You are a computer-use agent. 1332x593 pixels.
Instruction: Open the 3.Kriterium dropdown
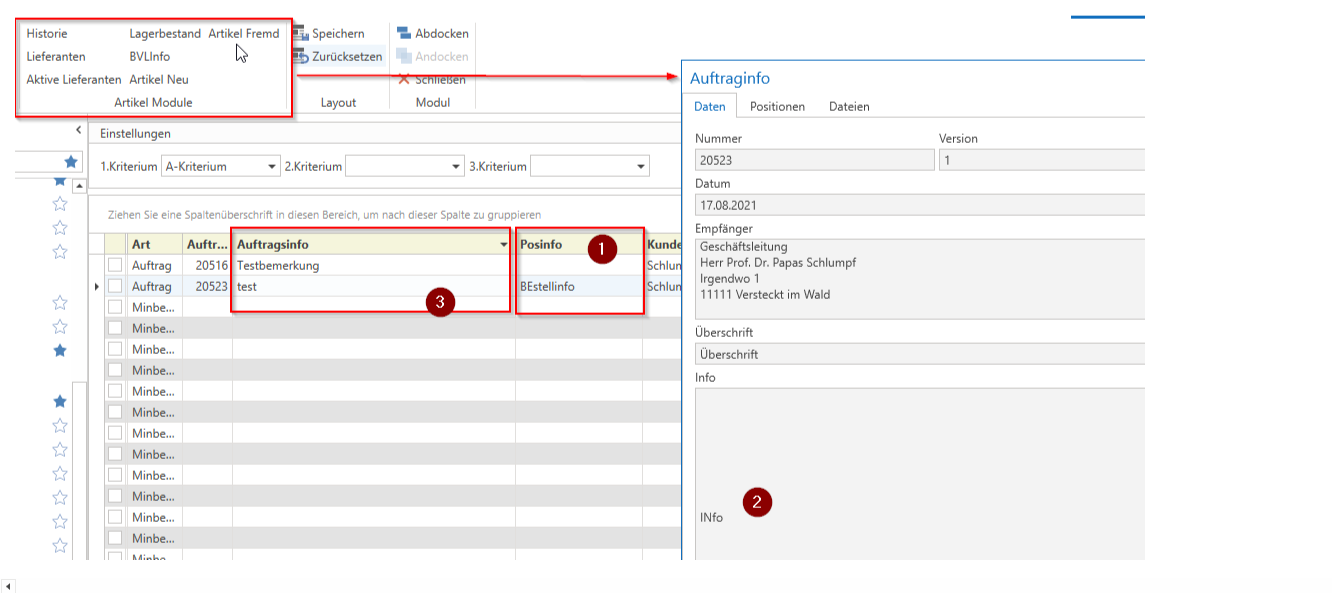click(640, 167)
